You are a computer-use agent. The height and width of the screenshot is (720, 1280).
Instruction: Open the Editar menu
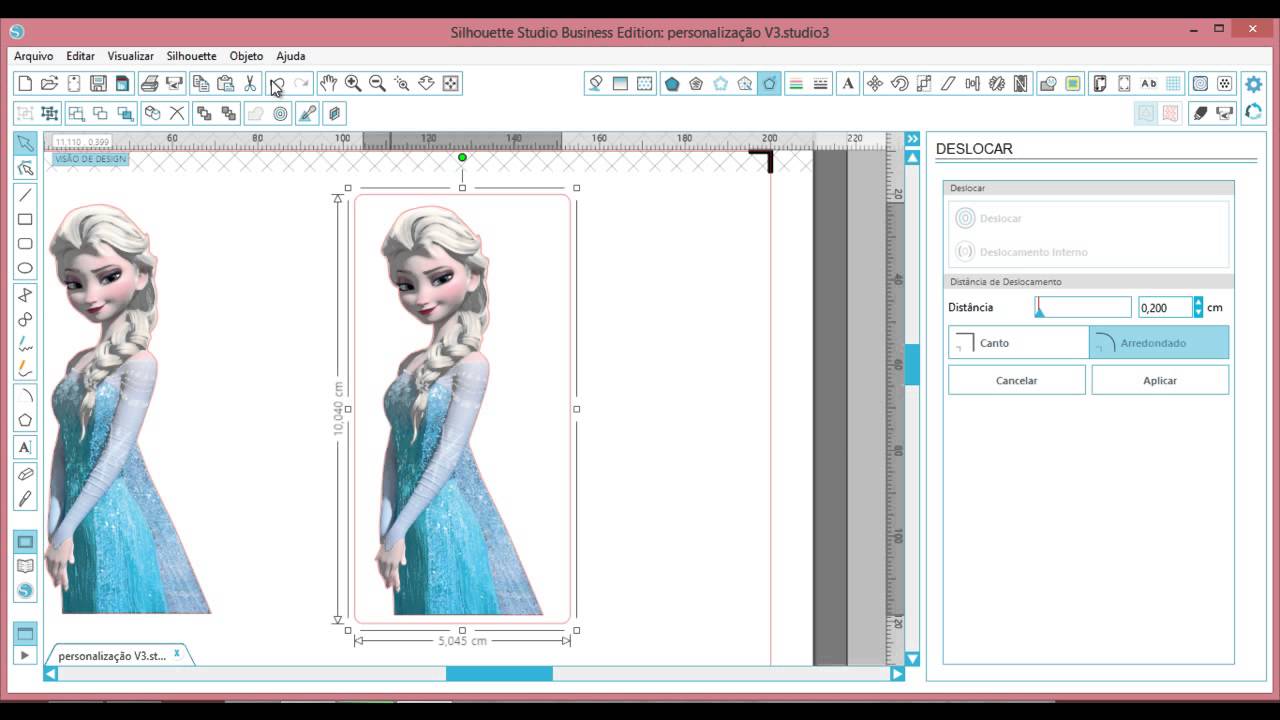pos(81,56)
